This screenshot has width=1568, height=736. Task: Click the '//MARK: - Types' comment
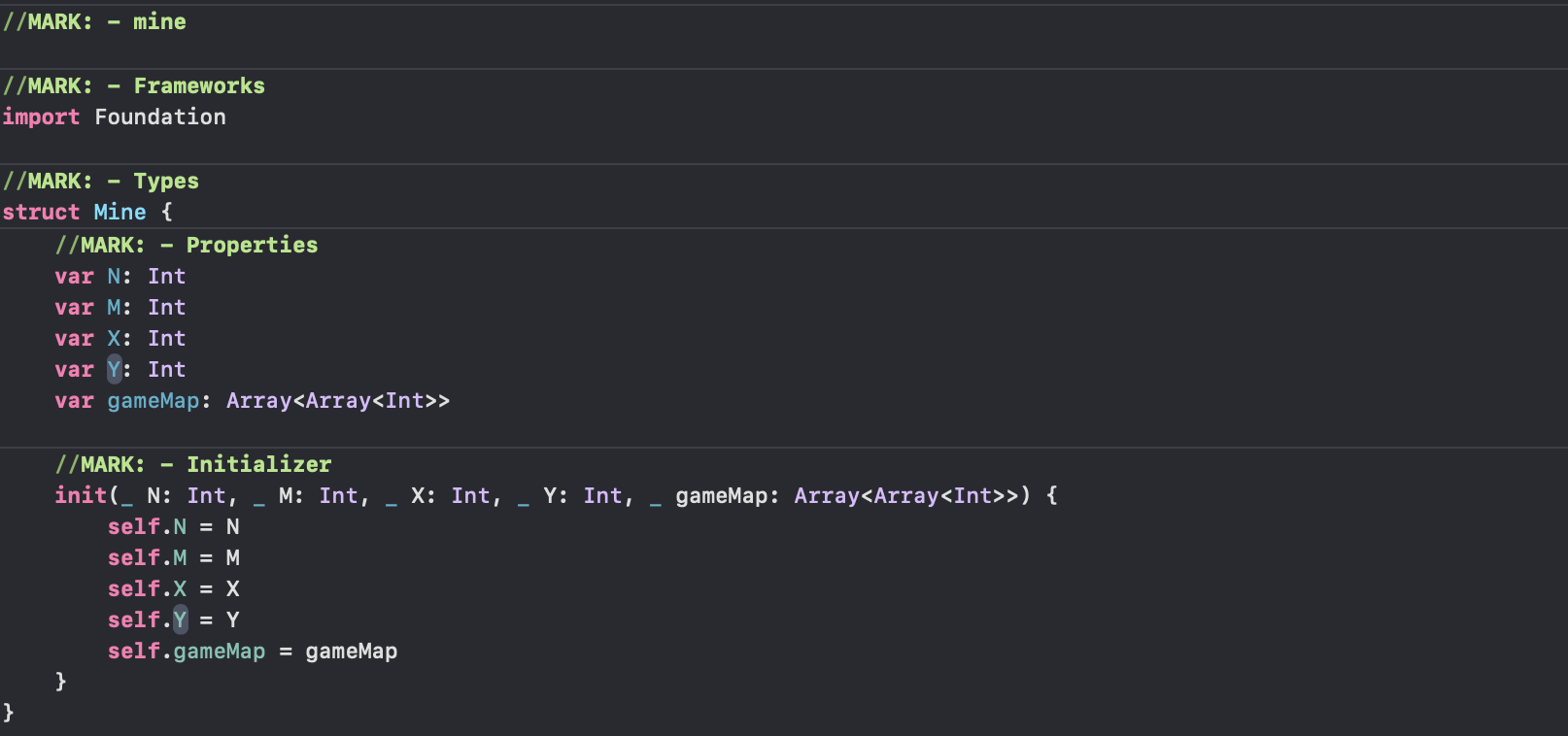click(x=100, y=181)
